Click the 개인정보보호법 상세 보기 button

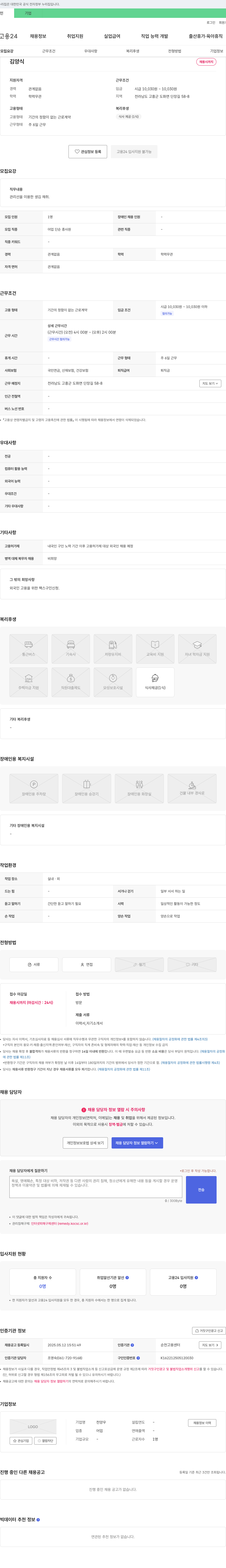pyautogui.click(x=85, y=1143)
